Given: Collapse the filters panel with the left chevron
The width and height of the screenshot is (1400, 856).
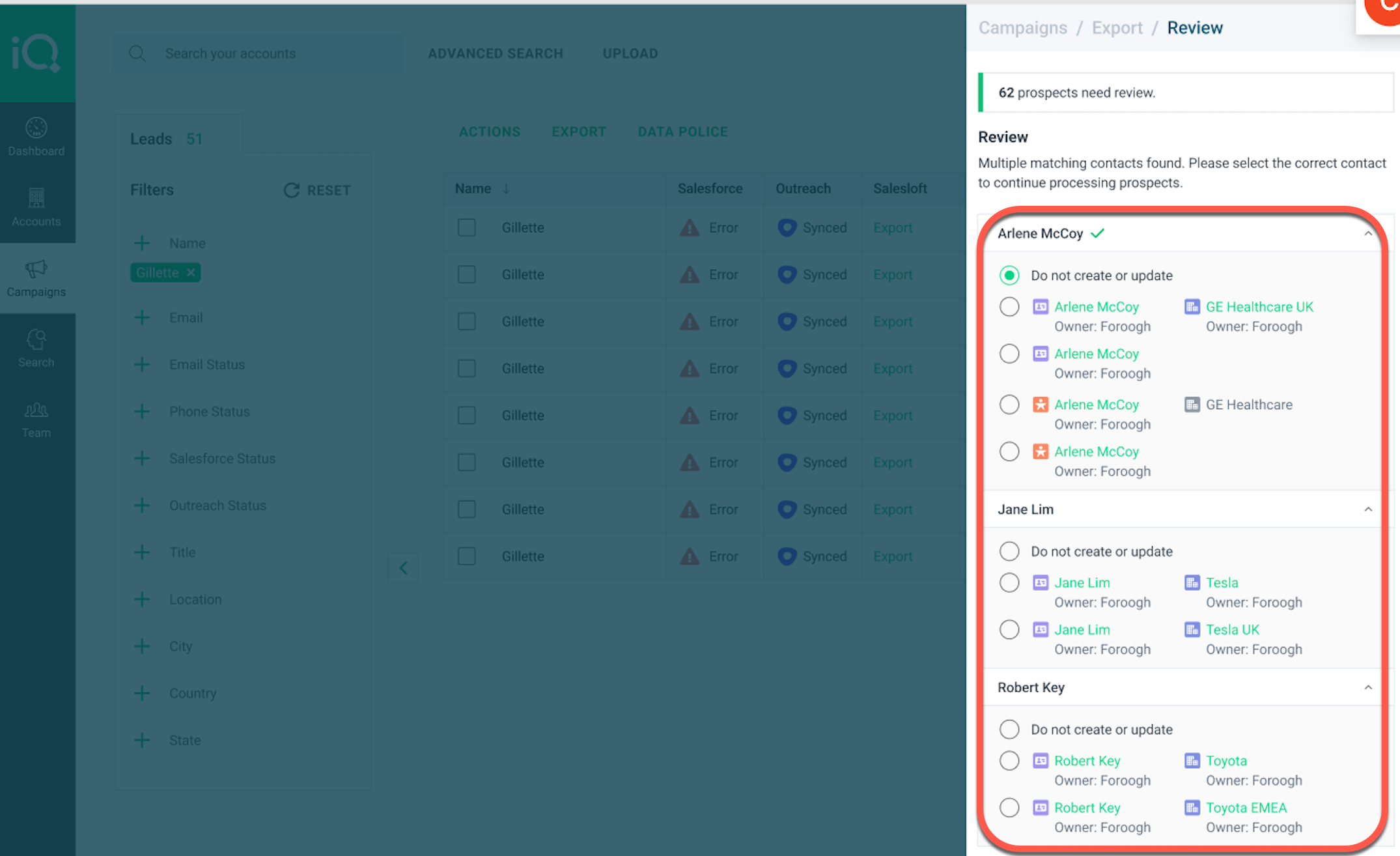Looking at the screenshot, I should click(403, 568).
